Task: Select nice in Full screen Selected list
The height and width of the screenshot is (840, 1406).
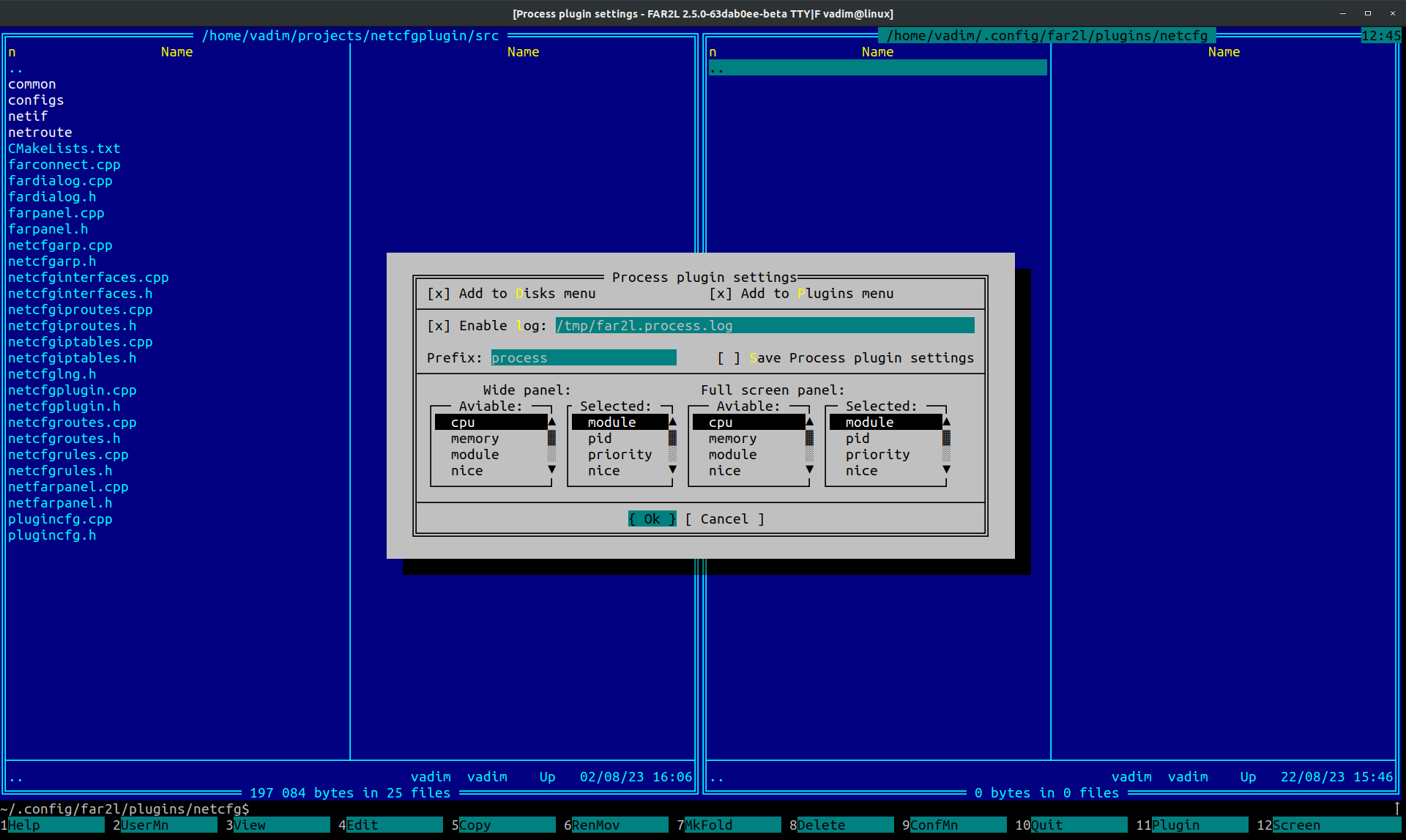Action: coord(885,471)
